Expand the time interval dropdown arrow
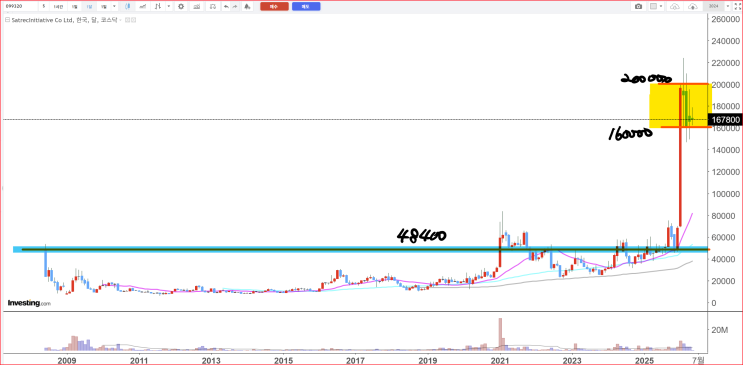This screenshot has width=743, height=365. [114, 7]
